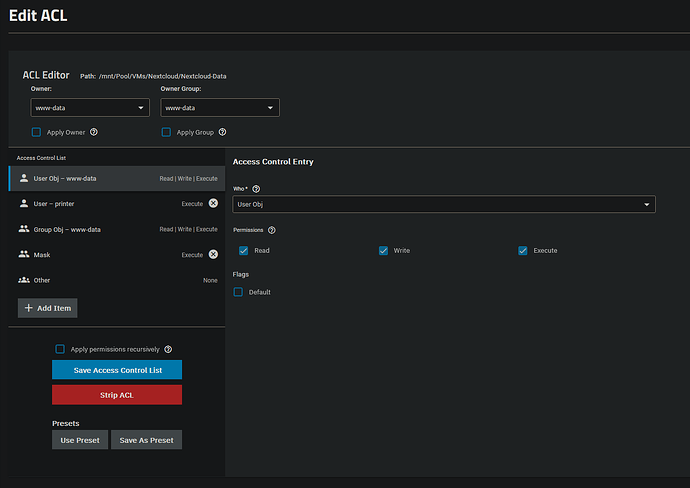Open help tooltip for Apply Group
The height and width of the screenshot is (488, 690).
223,132
